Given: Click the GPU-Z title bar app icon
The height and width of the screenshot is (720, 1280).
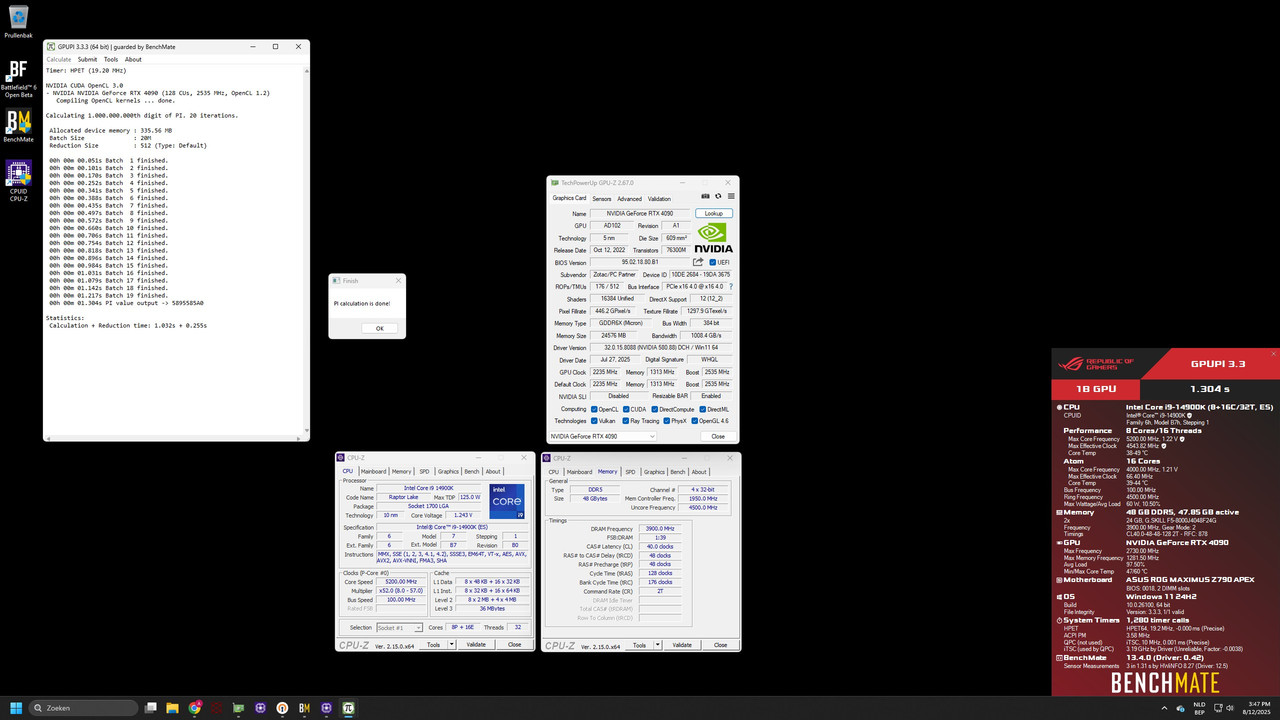Looking at the screenshot, I should tap(555, 182).
